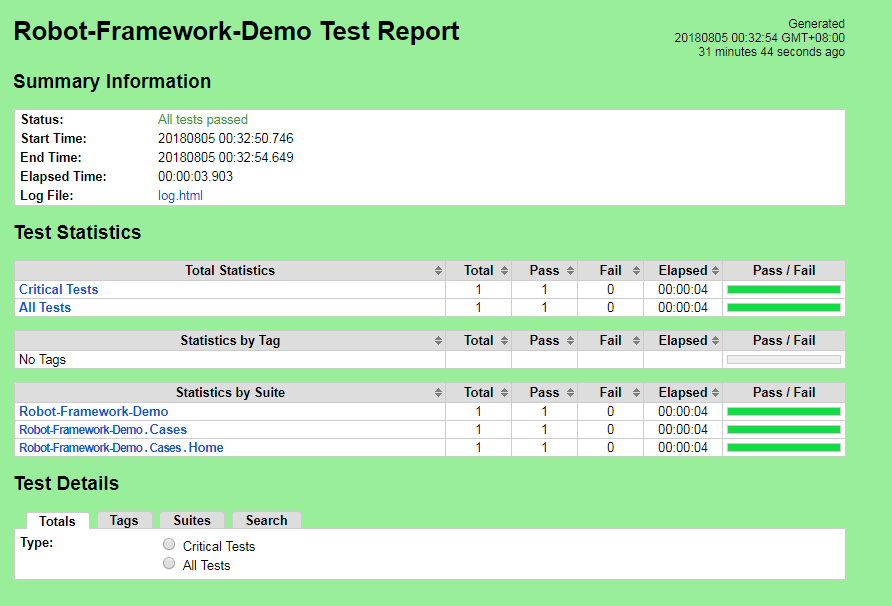Click the Robot-Framework-Demo.Cases suite link
892x606 pixels.
(103, 430)
